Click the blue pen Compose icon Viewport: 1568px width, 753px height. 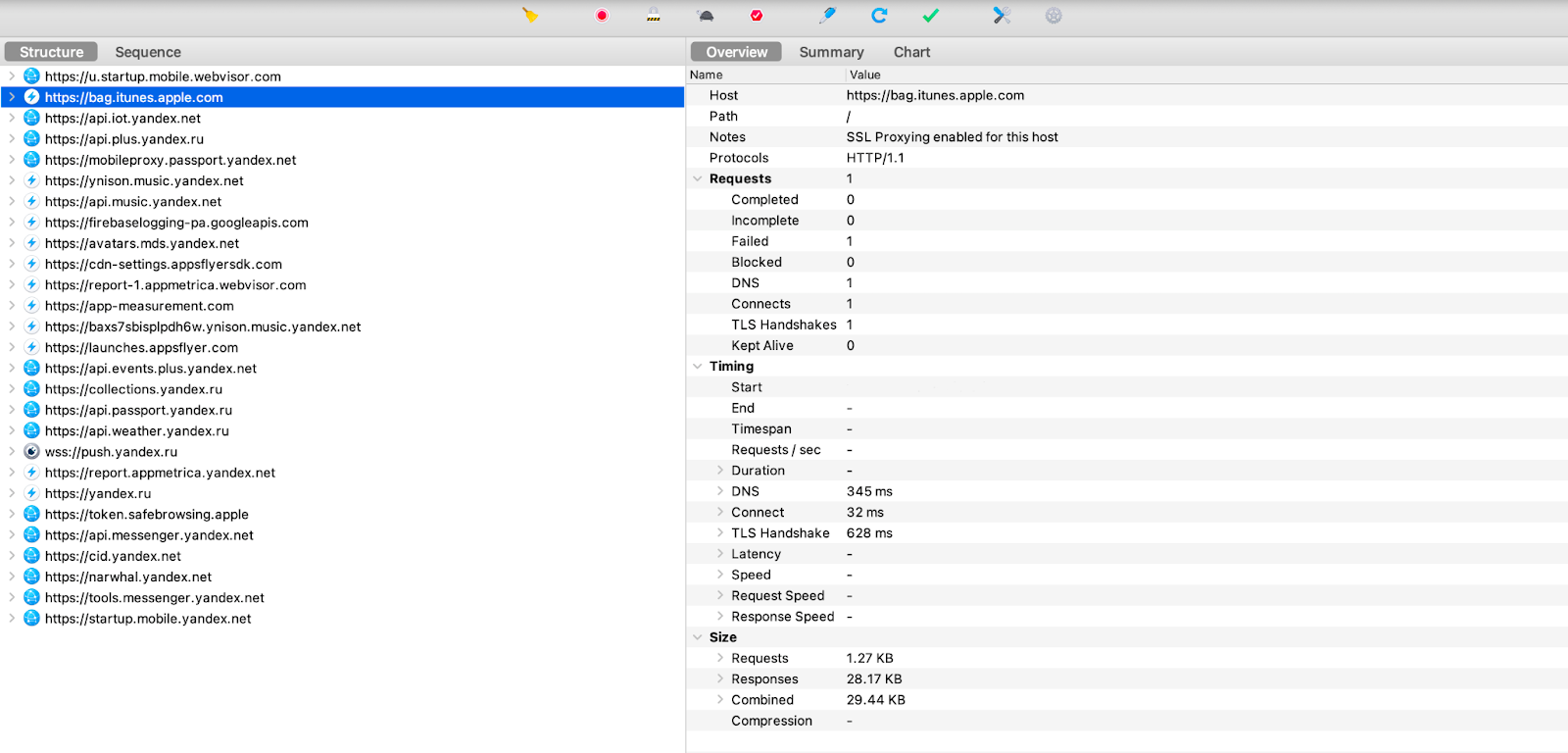point(828,16)
